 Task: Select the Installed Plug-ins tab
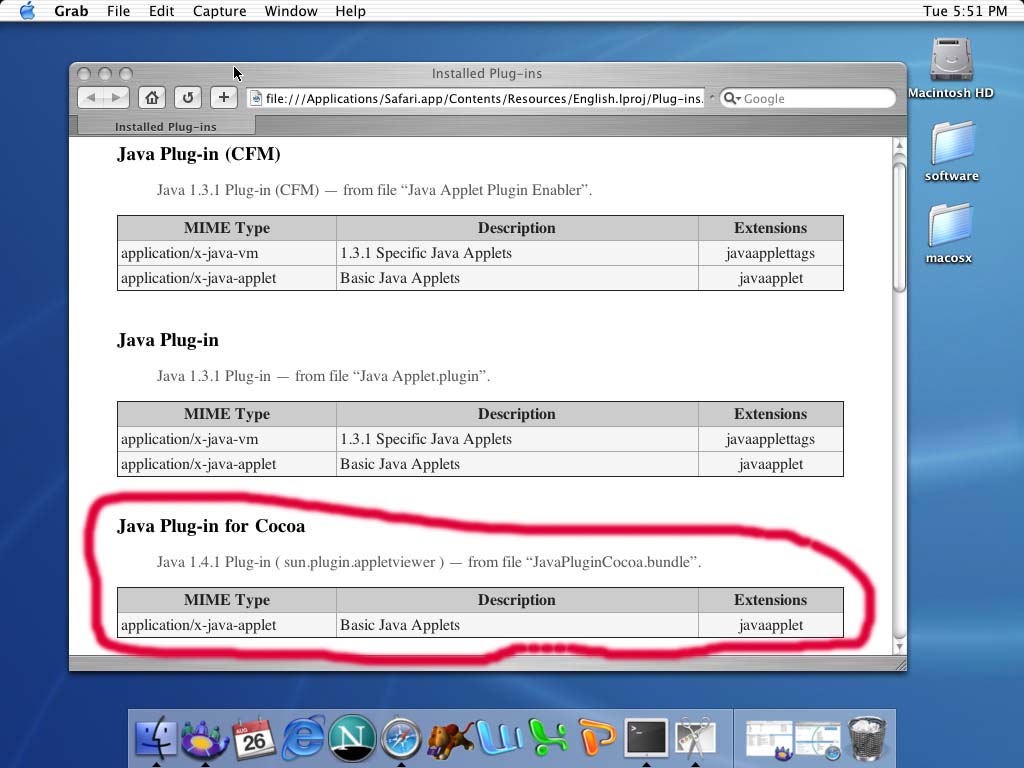(165, 126)
